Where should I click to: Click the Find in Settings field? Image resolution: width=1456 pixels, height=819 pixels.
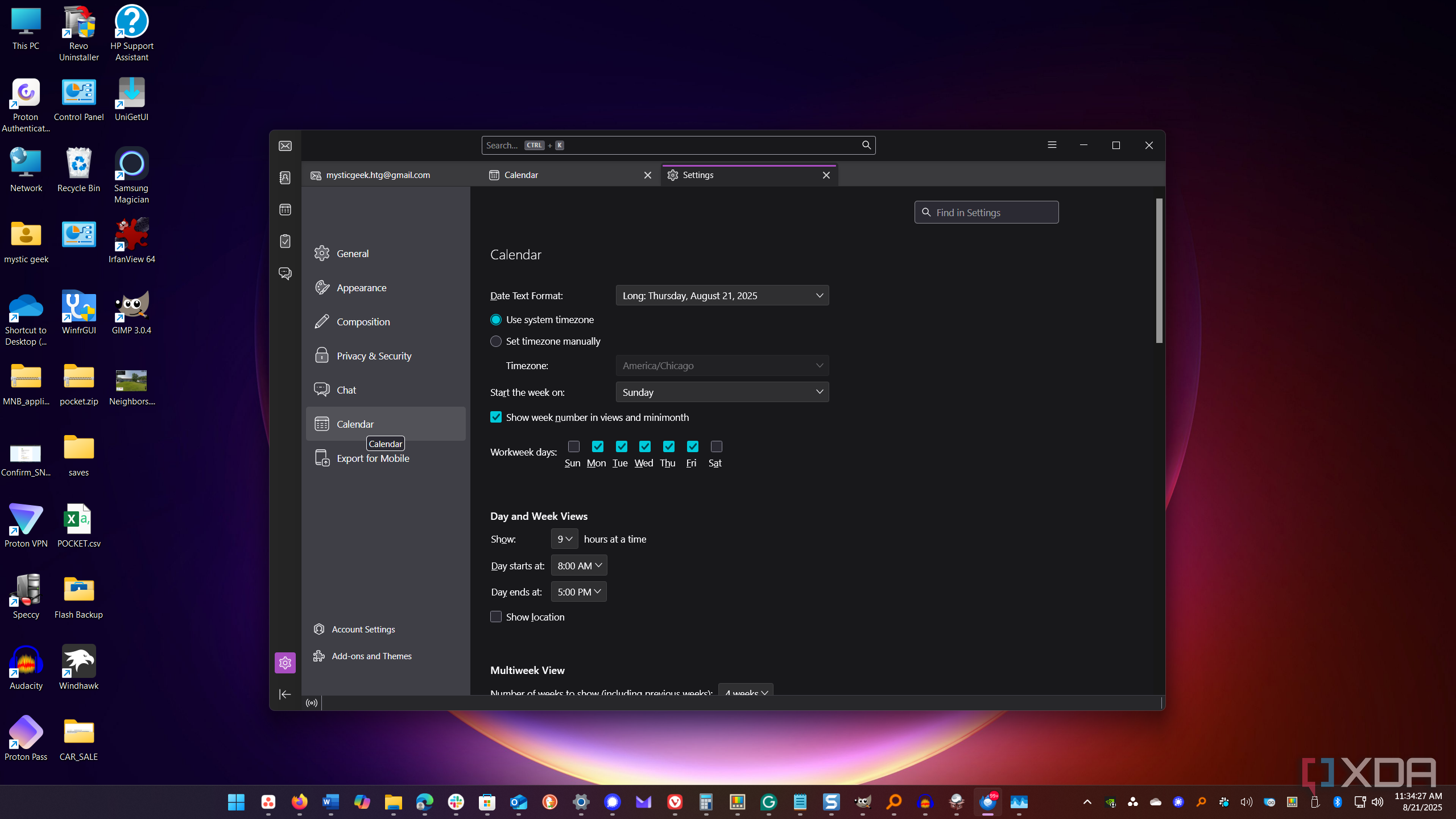pyautogui.click(x=986, y=213)
